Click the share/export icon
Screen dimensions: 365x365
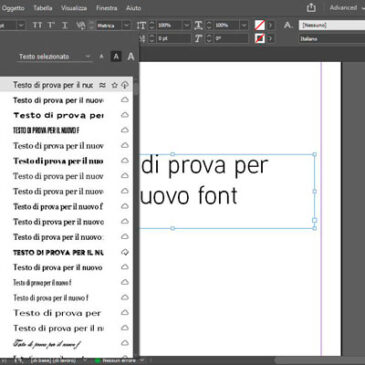tap(311, 7)
